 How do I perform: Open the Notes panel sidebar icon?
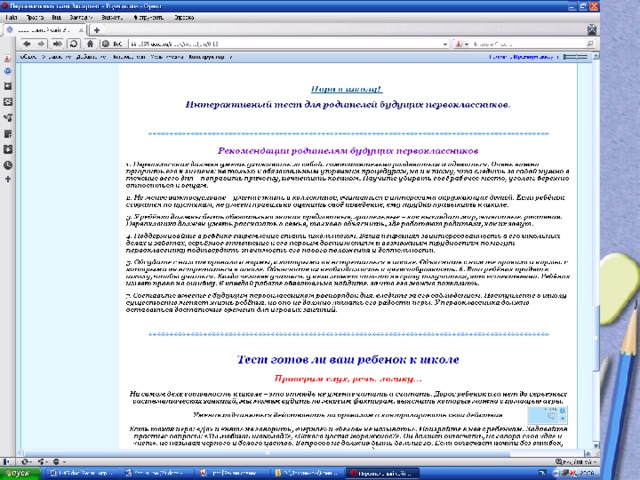tap(7, 134)
